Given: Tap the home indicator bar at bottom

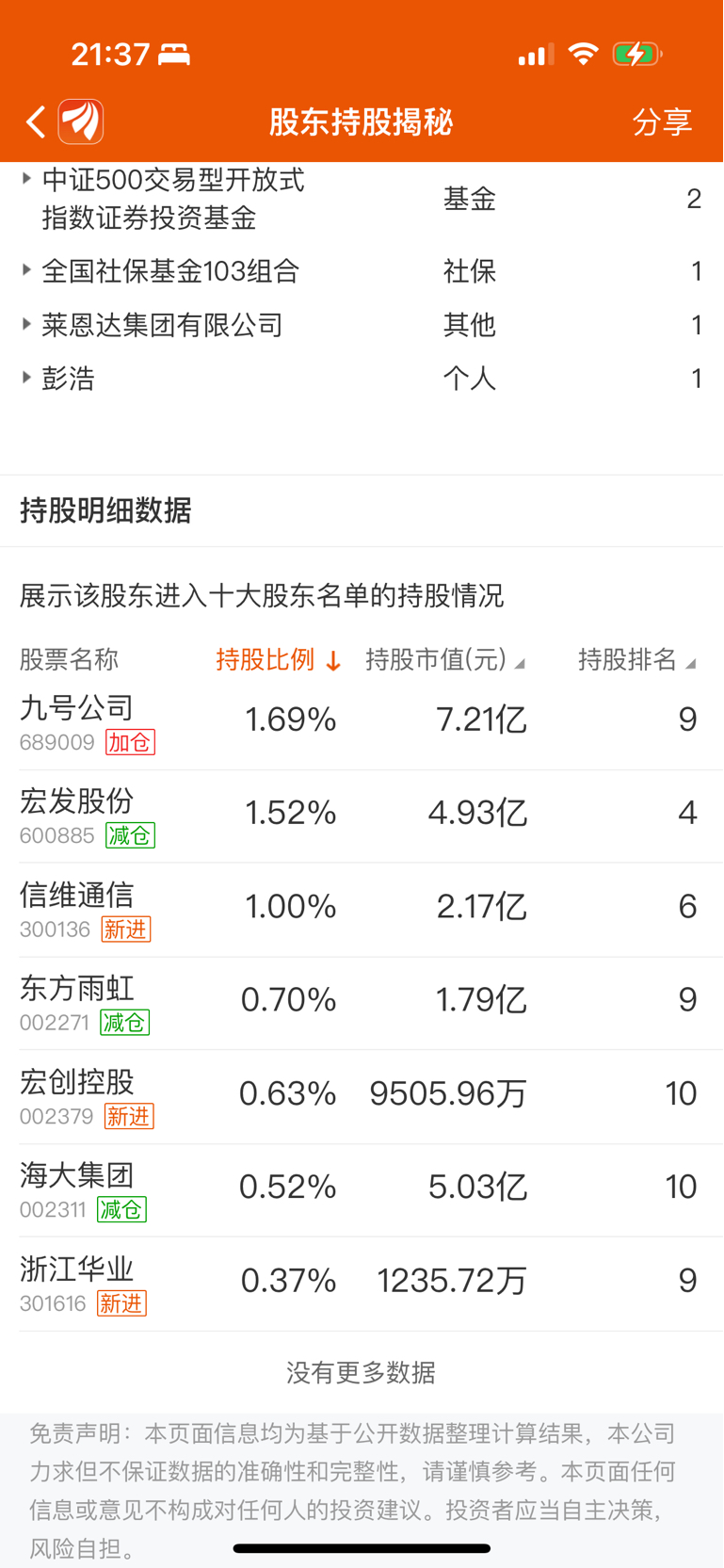Looking at the screenshot, I should 362,1548.
